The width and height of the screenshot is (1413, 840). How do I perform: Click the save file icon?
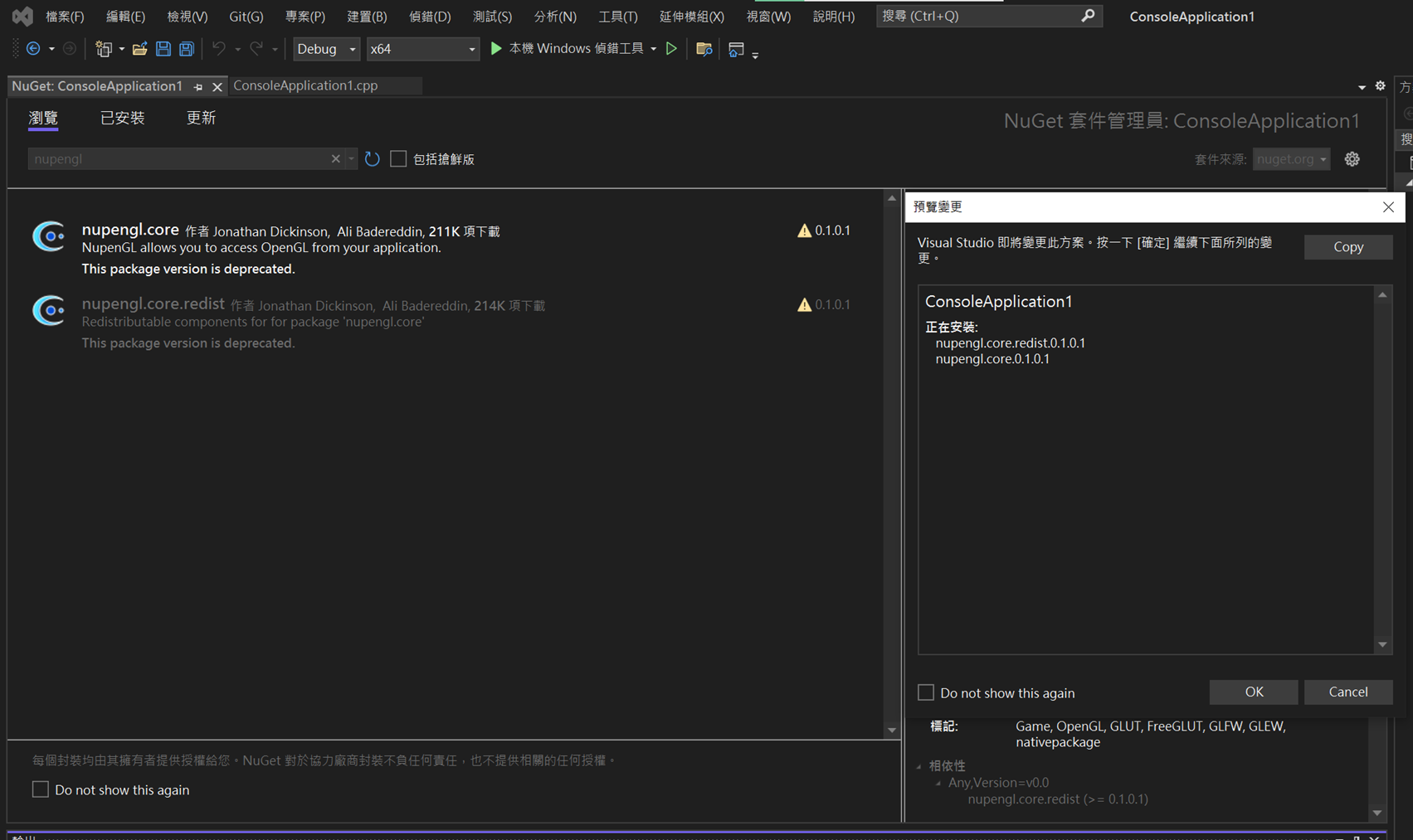click(163, 49)
